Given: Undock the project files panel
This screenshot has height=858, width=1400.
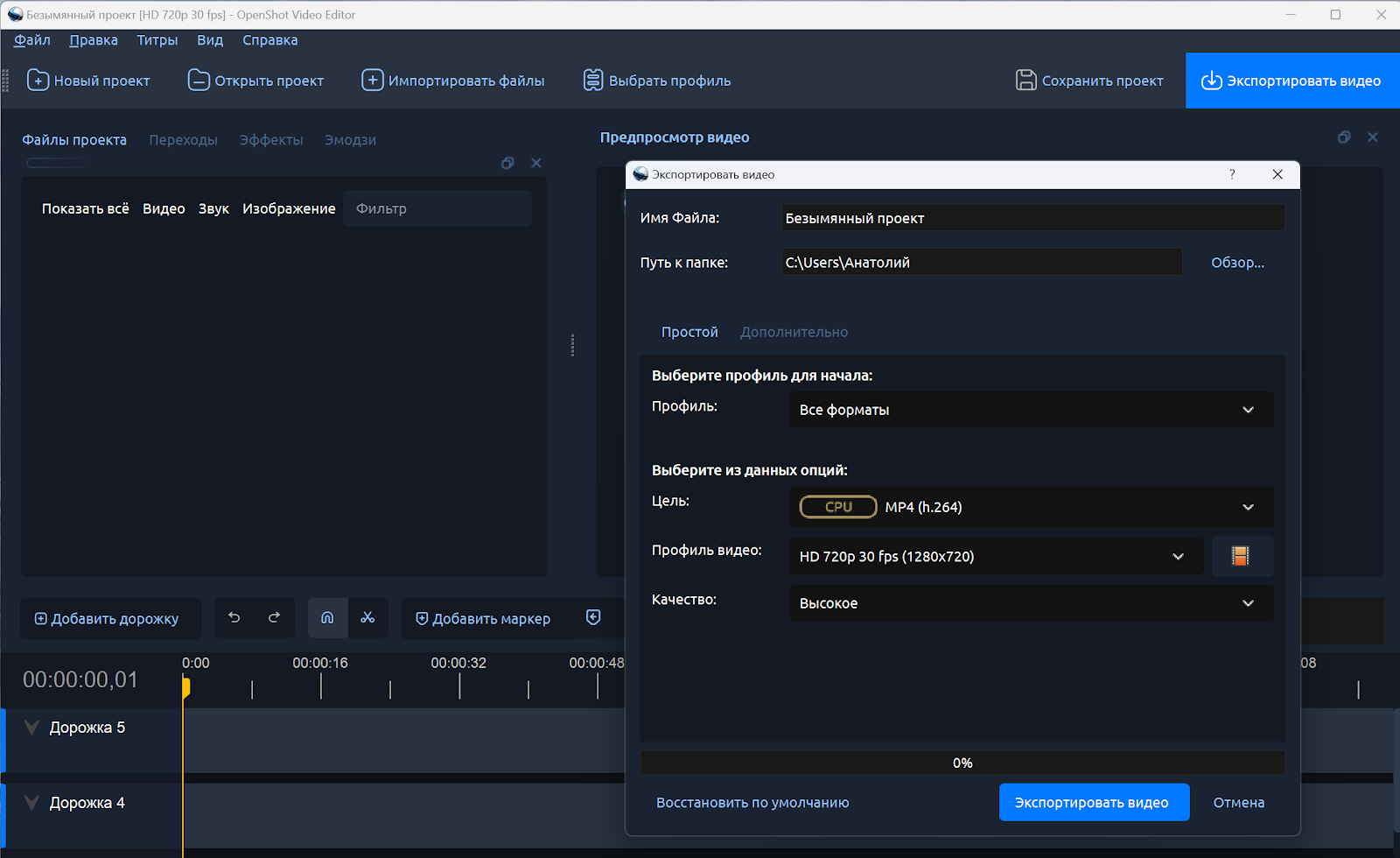Looking at the screenshot, I should 507,163.
